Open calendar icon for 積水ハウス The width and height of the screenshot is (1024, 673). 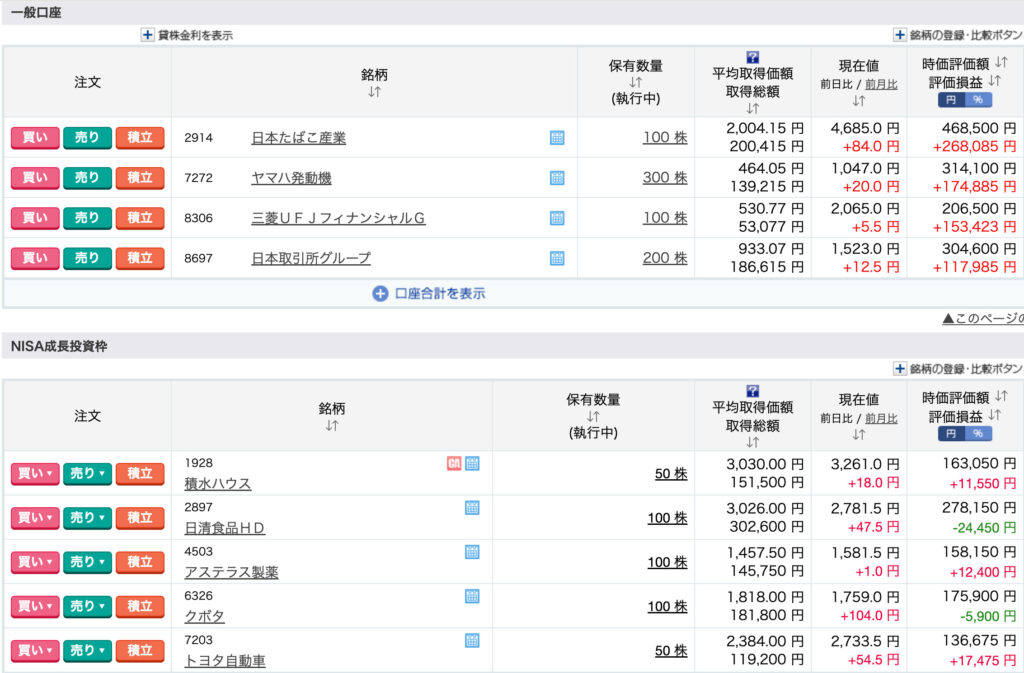point(472,463)
